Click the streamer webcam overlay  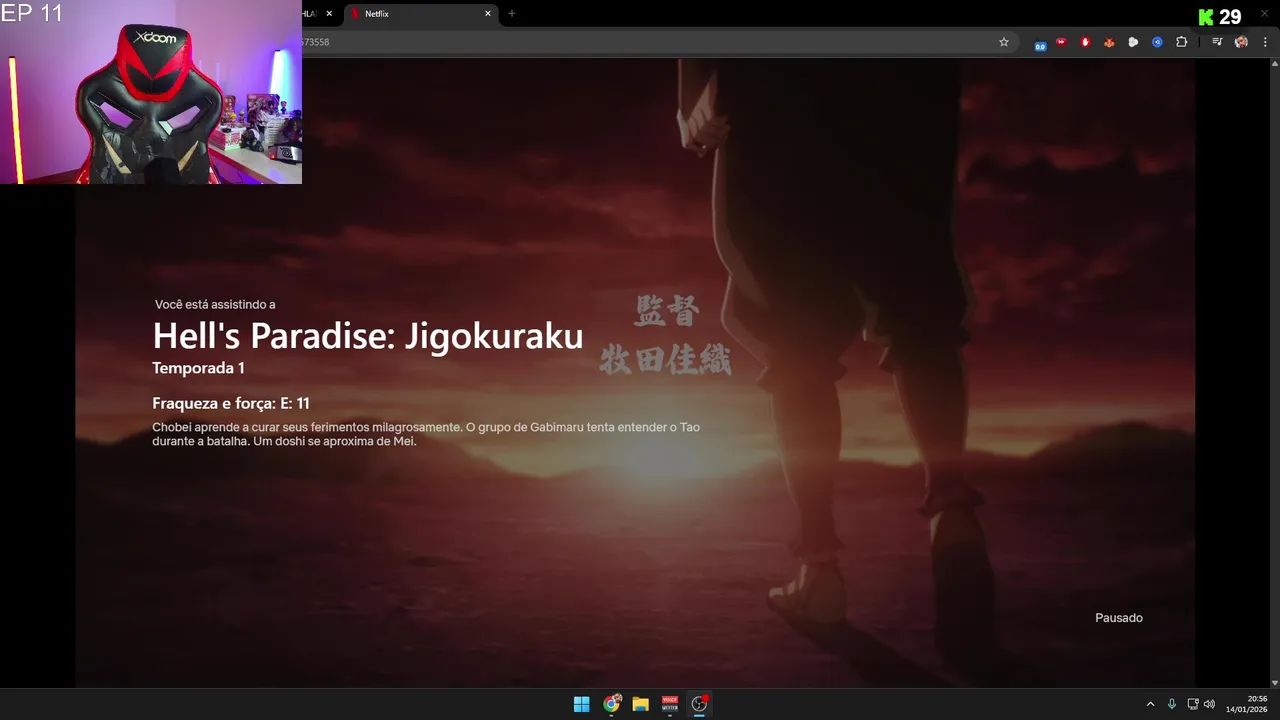[x=151, y=92]
